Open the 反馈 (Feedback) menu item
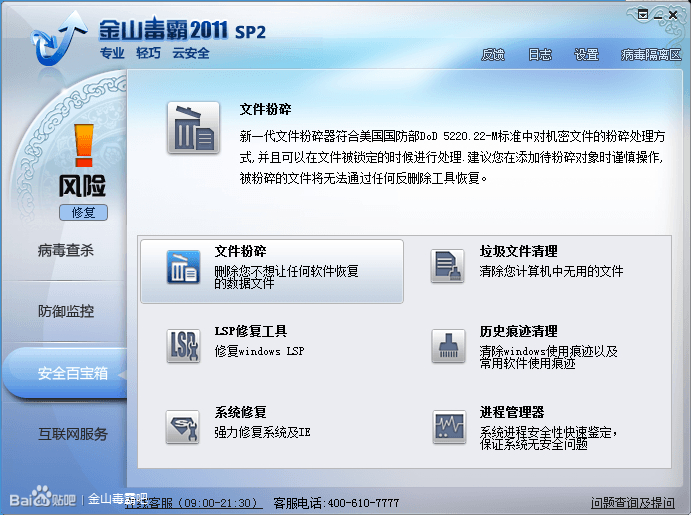Screen dimensions: 691x515 coord(493,55)
